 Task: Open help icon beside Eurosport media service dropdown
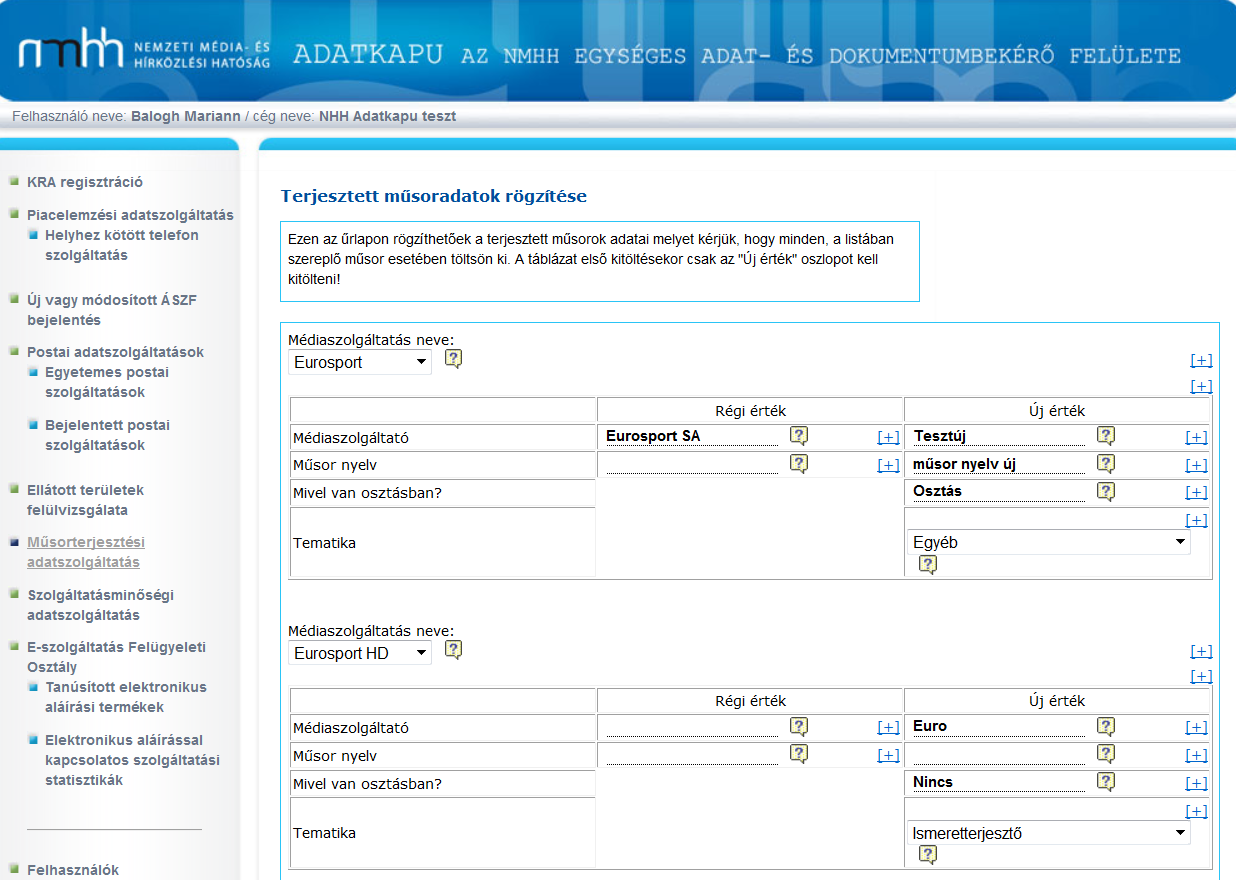click(454, 358)
